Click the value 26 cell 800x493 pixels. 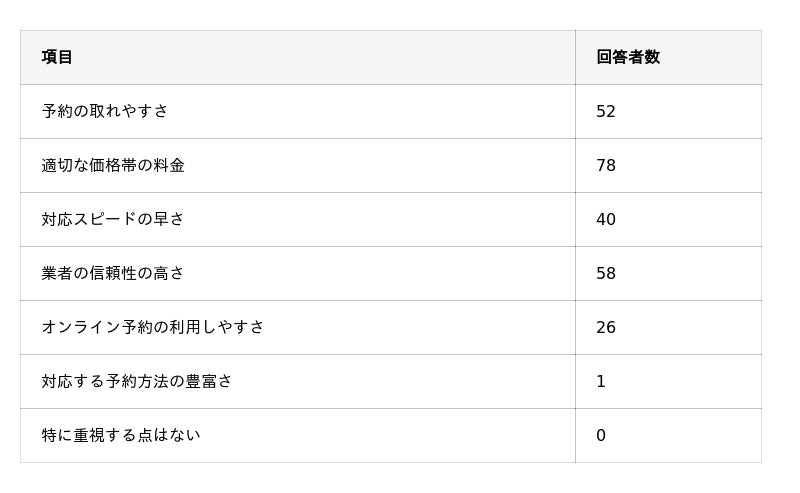(606, 327)
